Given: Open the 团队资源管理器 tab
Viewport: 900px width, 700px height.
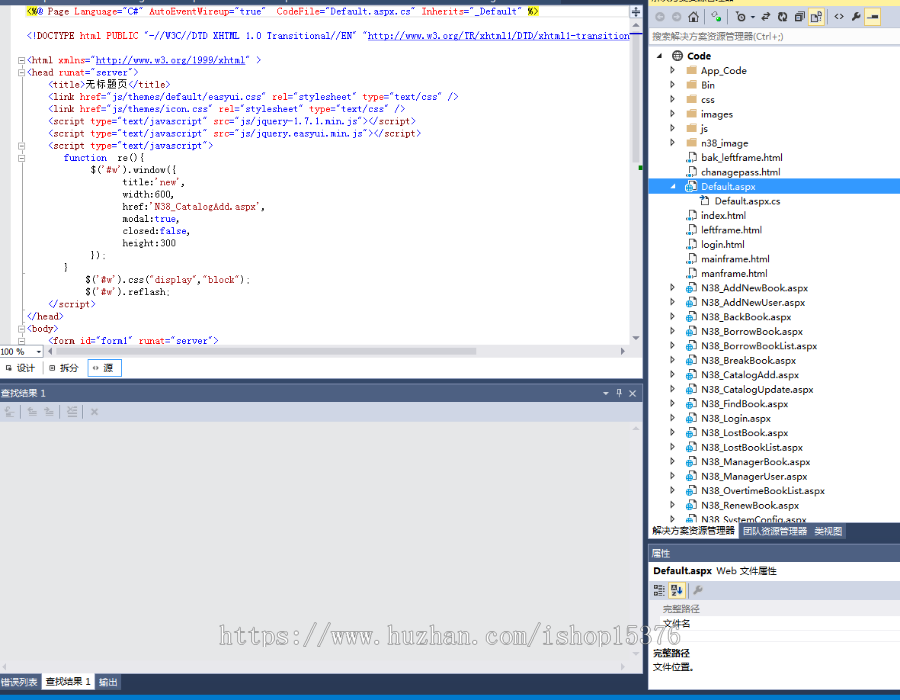Looking at the screenshot, I should pyautogui.click(x=775, y=531).
